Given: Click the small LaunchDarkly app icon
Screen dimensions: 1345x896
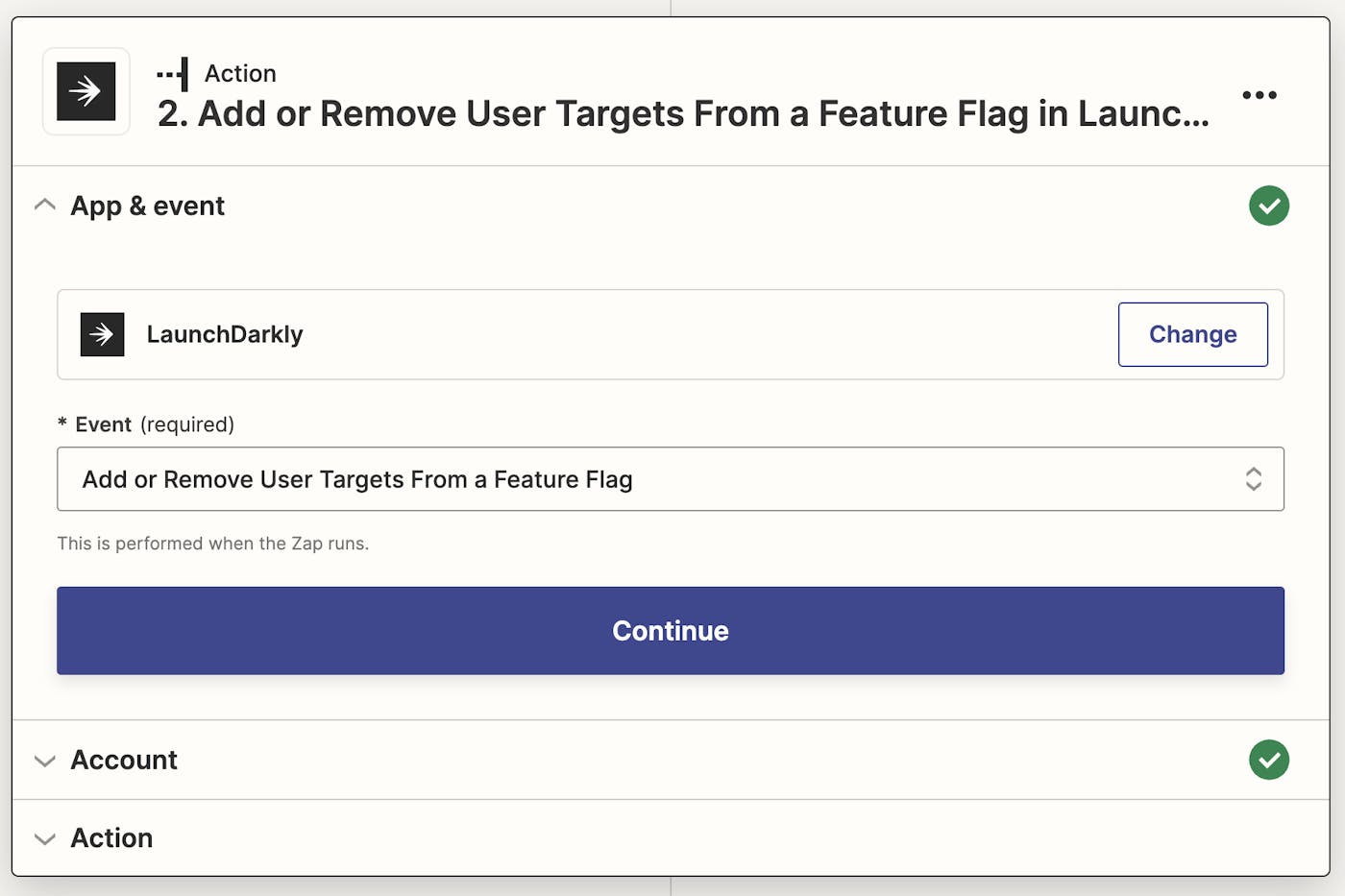Looking at the screenshot, I should click(x=102, y=334).
